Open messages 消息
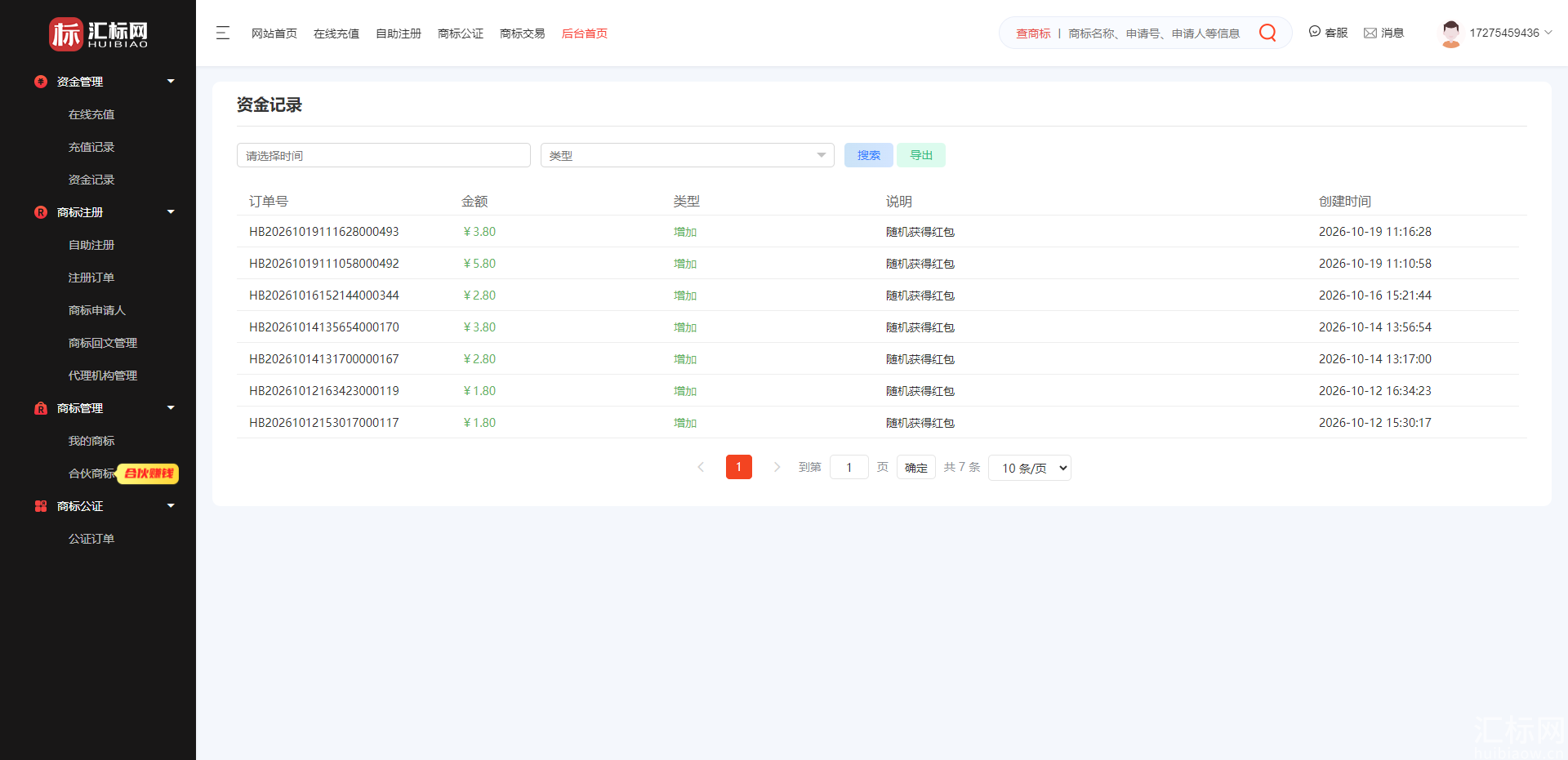This screenshot has height=760, width=1568. click(1383, 33)
